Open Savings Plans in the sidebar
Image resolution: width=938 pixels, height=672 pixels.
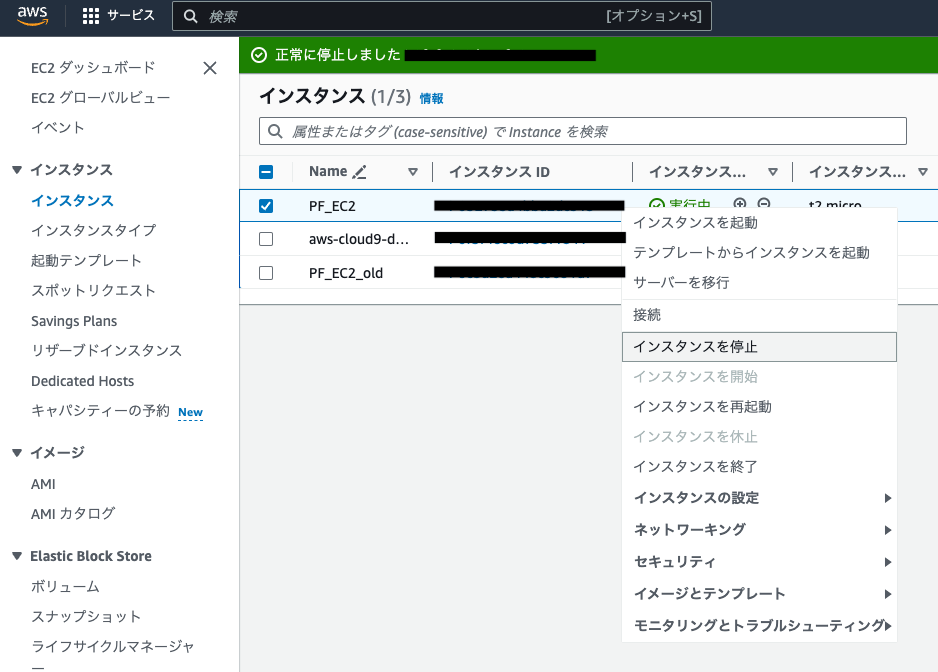coord(74,321)
